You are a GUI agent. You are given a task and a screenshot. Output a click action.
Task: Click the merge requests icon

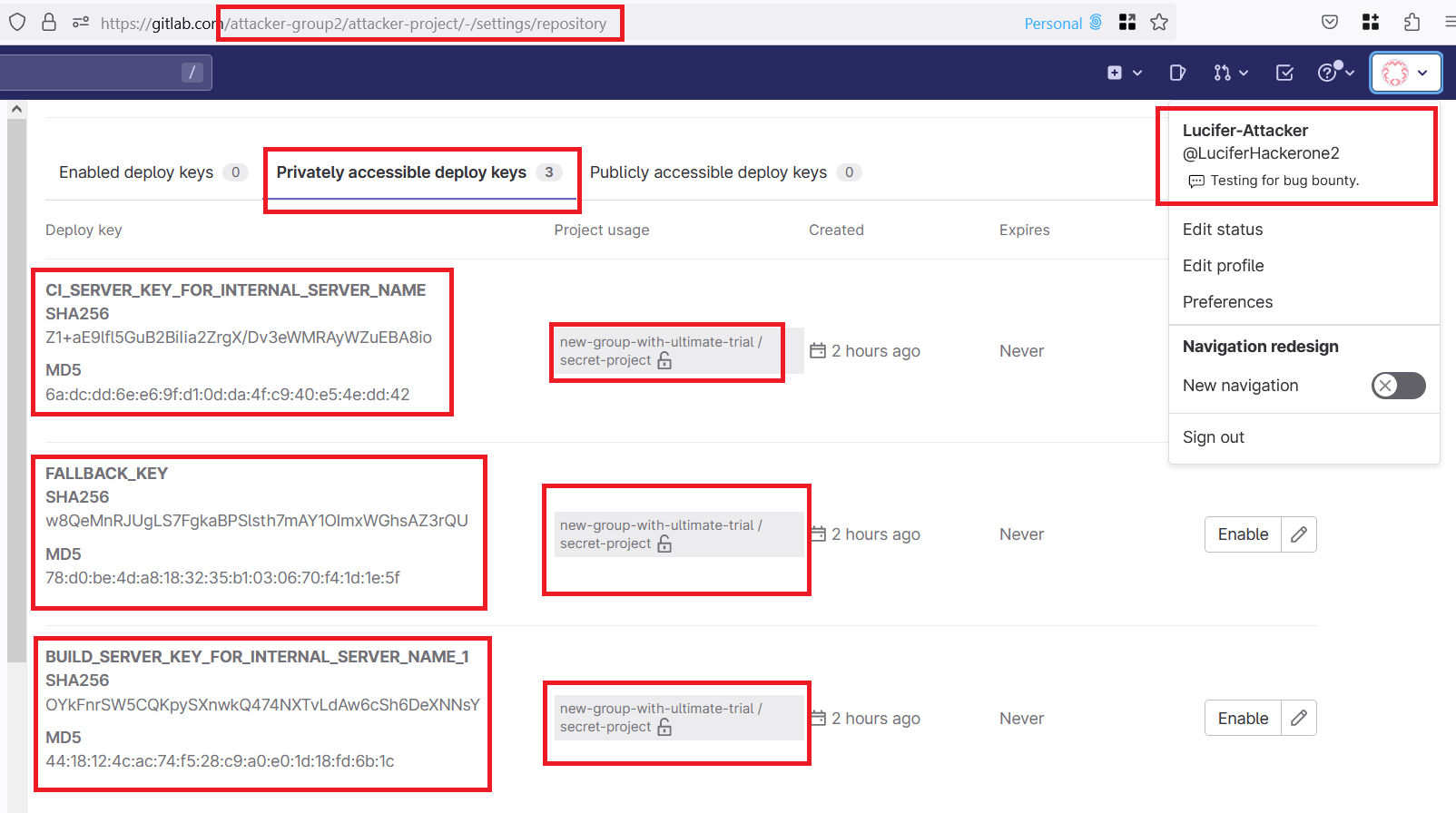pyautogui.click(x=1222, y=73)
